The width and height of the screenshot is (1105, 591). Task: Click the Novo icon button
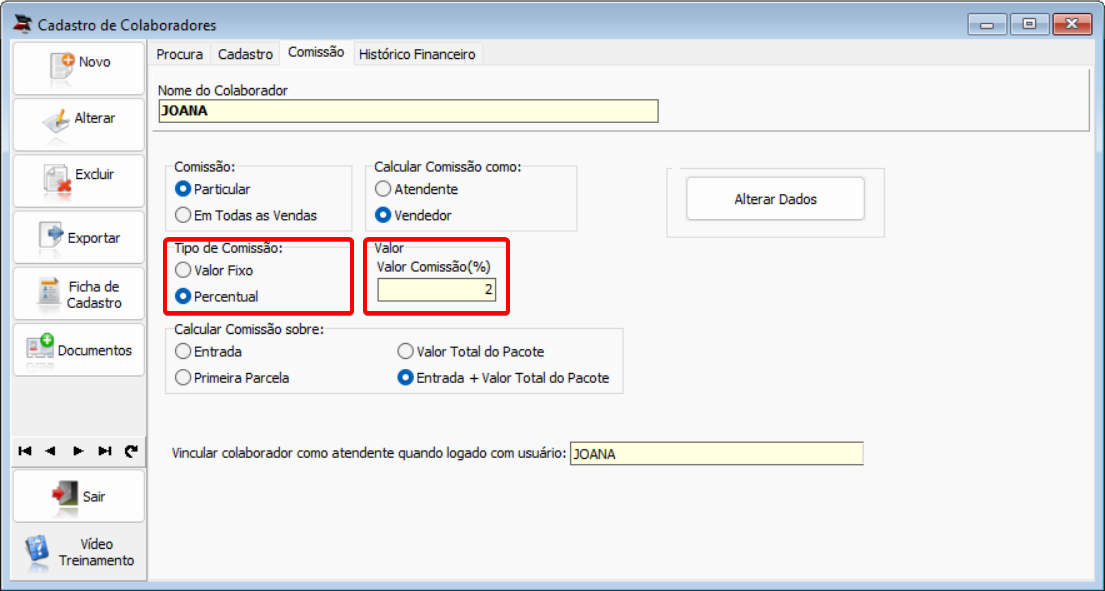coord(78,68)
